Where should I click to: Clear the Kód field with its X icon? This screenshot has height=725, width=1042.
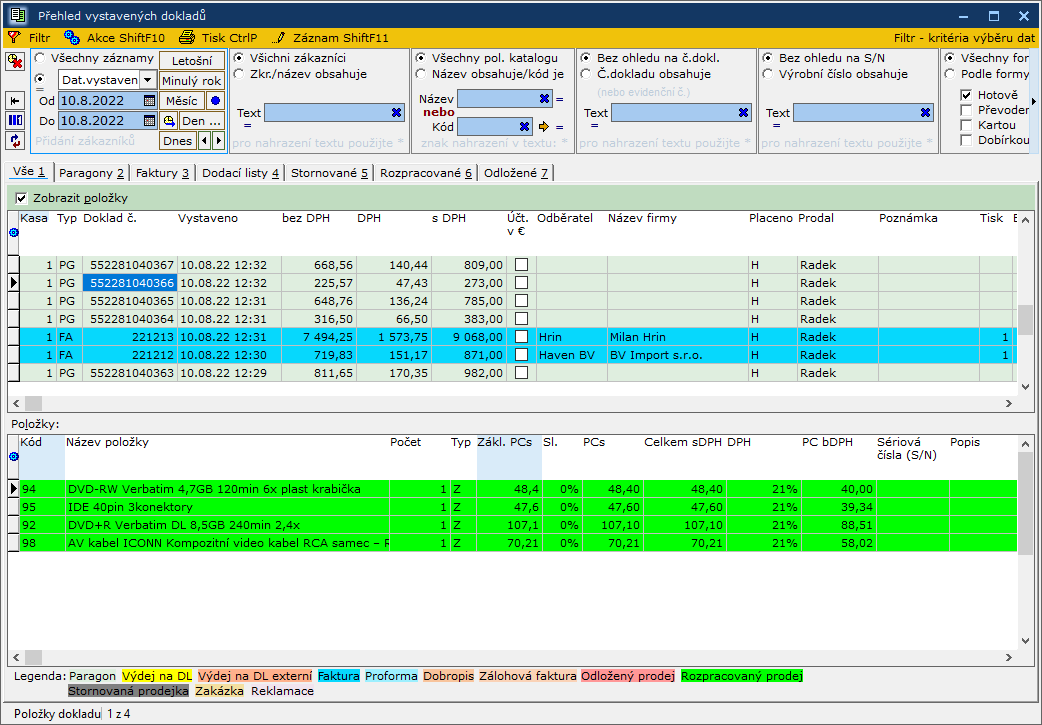coord(524,127)
